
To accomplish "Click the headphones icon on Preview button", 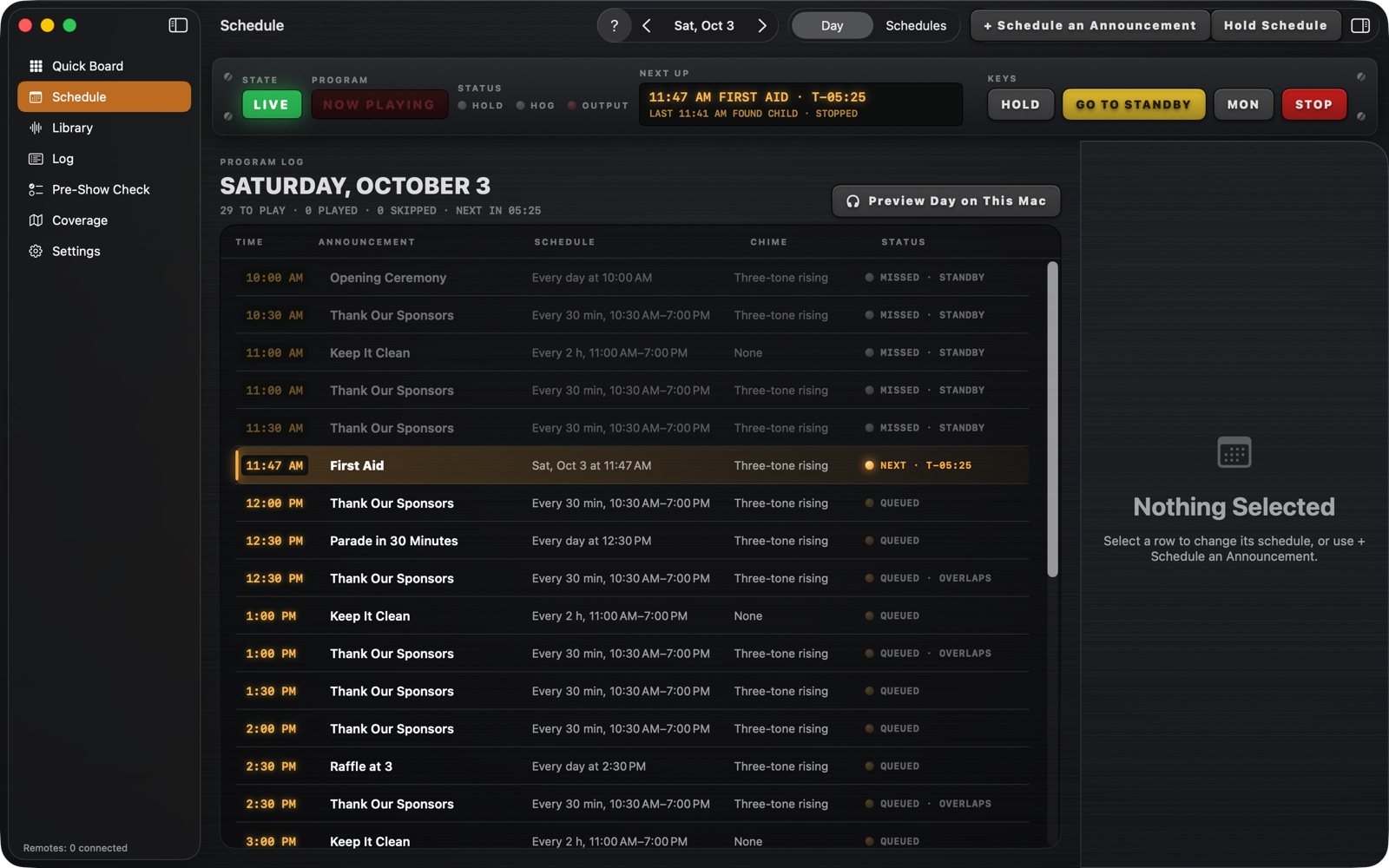I will [852, 201].
